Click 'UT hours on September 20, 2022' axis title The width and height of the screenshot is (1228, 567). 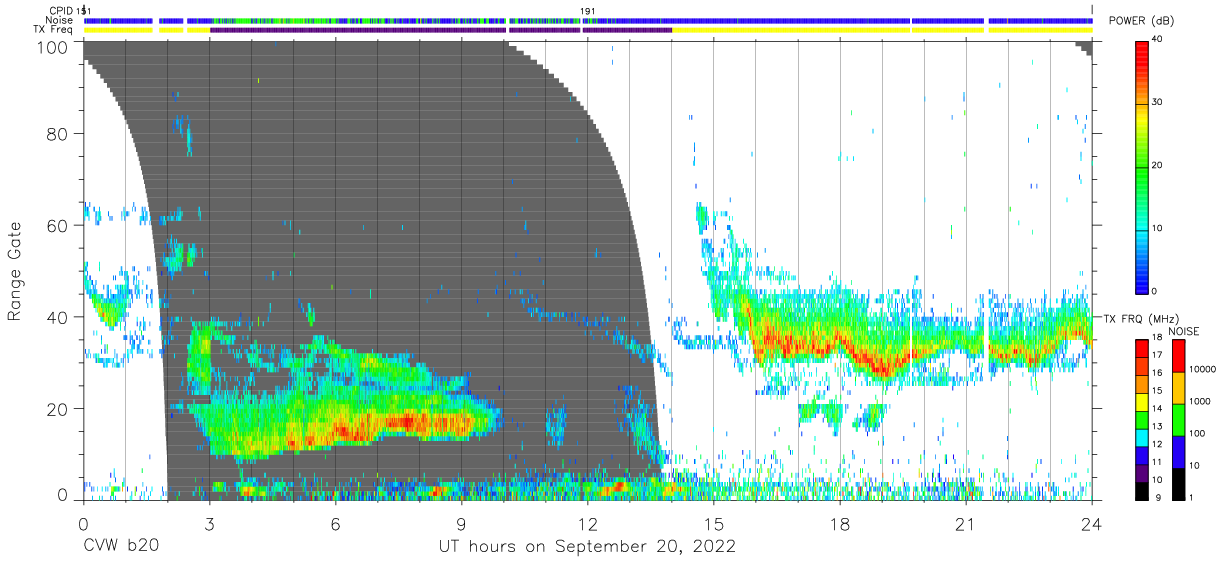click(587, 546)
